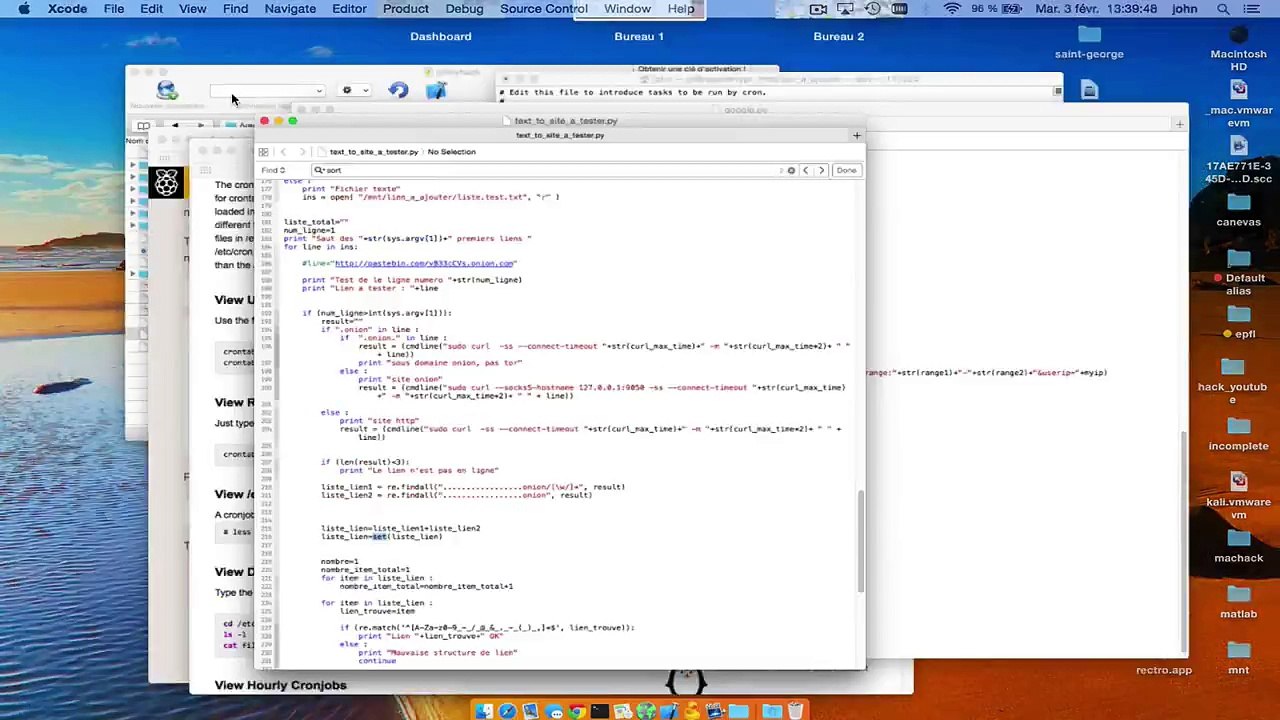Screen dimensions: 1280x720
Task: Clear the find search field
Action: (x=791, y=170)
